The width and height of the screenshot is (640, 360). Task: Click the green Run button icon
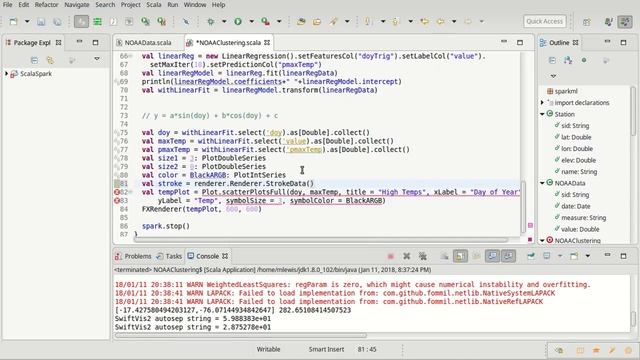click(238, 22)
